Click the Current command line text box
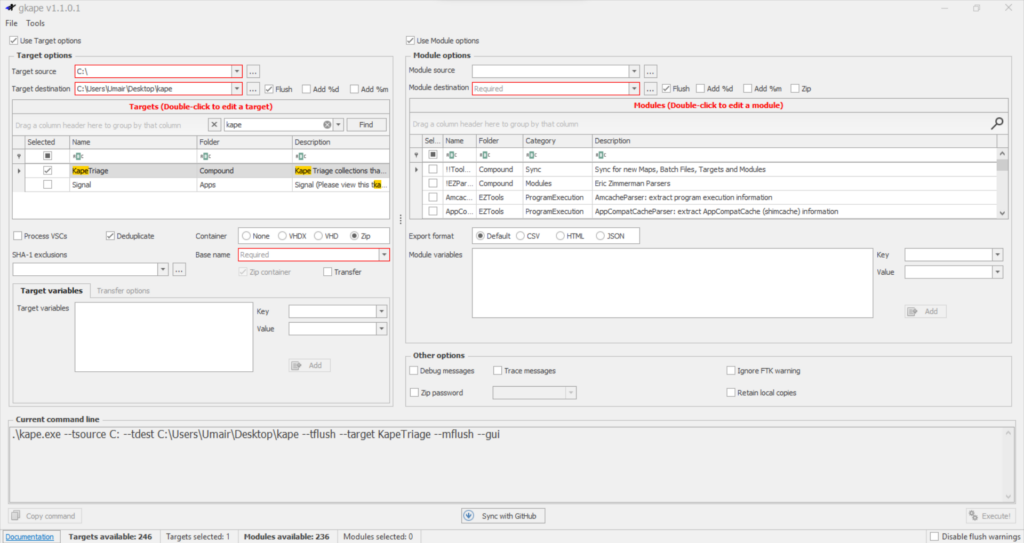This screenshot has width=1024, height=543. click(x=512, y=464)
